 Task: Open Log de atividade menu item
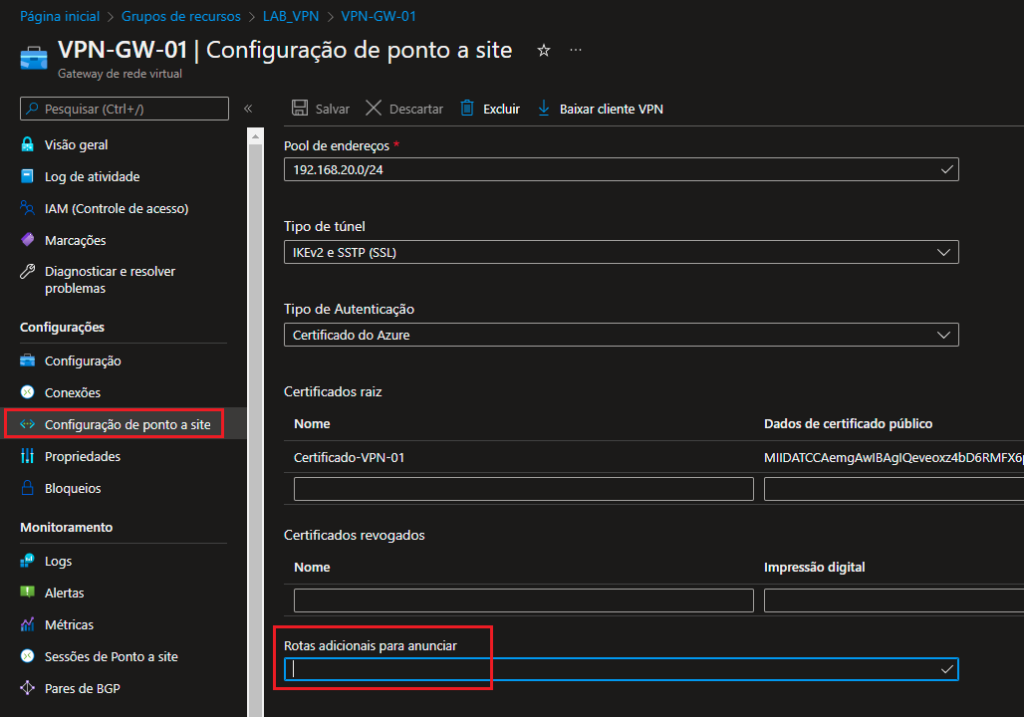point(92,177)
